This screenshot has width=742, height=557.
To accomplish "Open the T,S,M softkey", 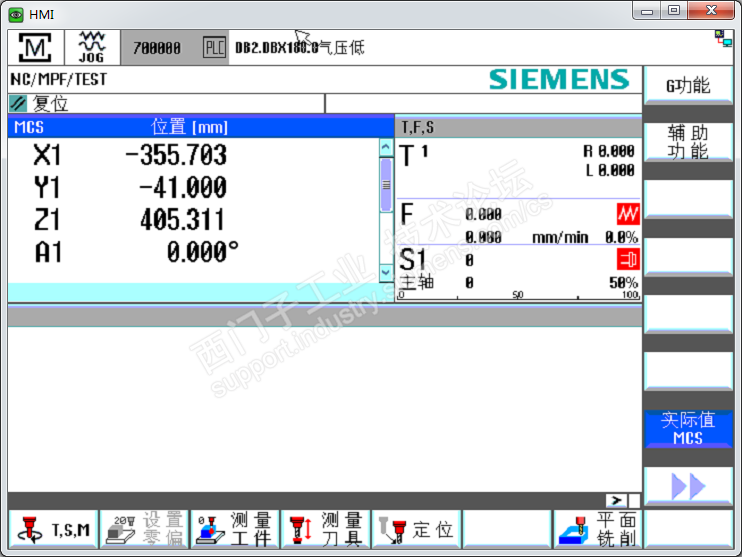I will tap(53, 530).
